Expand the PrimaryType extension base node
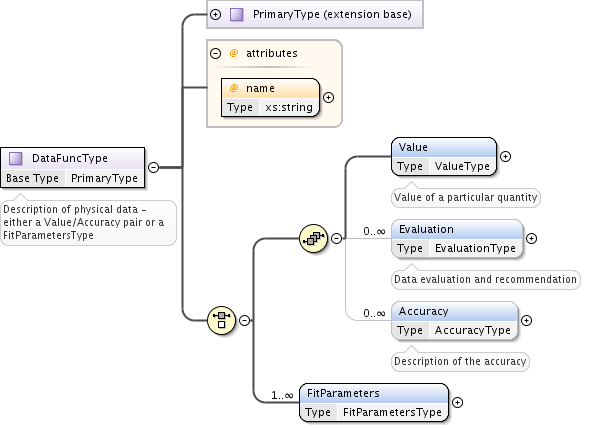This screenshot has height=428, width=589. click(x=215, y=15)
